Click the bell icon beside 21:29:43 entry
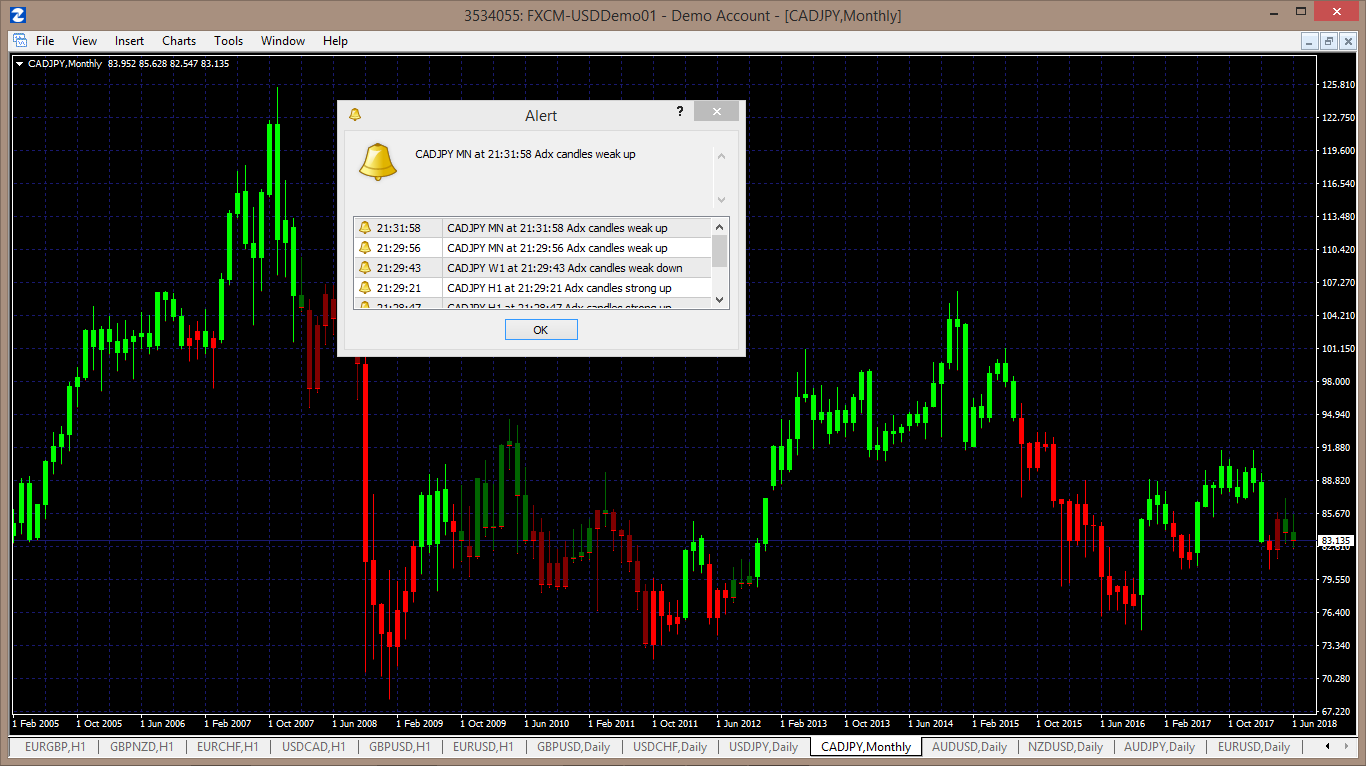The image size is (1366, 766). 365,268
